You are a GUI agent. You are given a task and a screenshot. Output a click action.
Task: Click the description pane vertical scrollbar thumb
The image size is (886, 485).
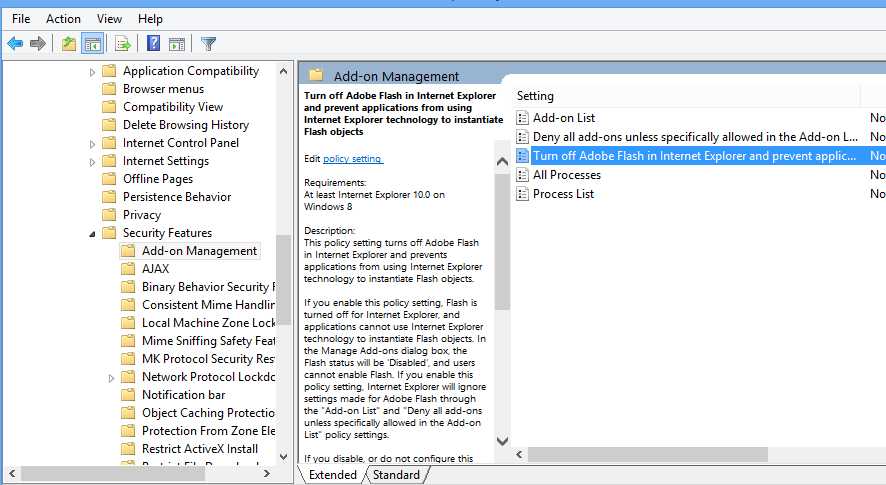(502, 241)
